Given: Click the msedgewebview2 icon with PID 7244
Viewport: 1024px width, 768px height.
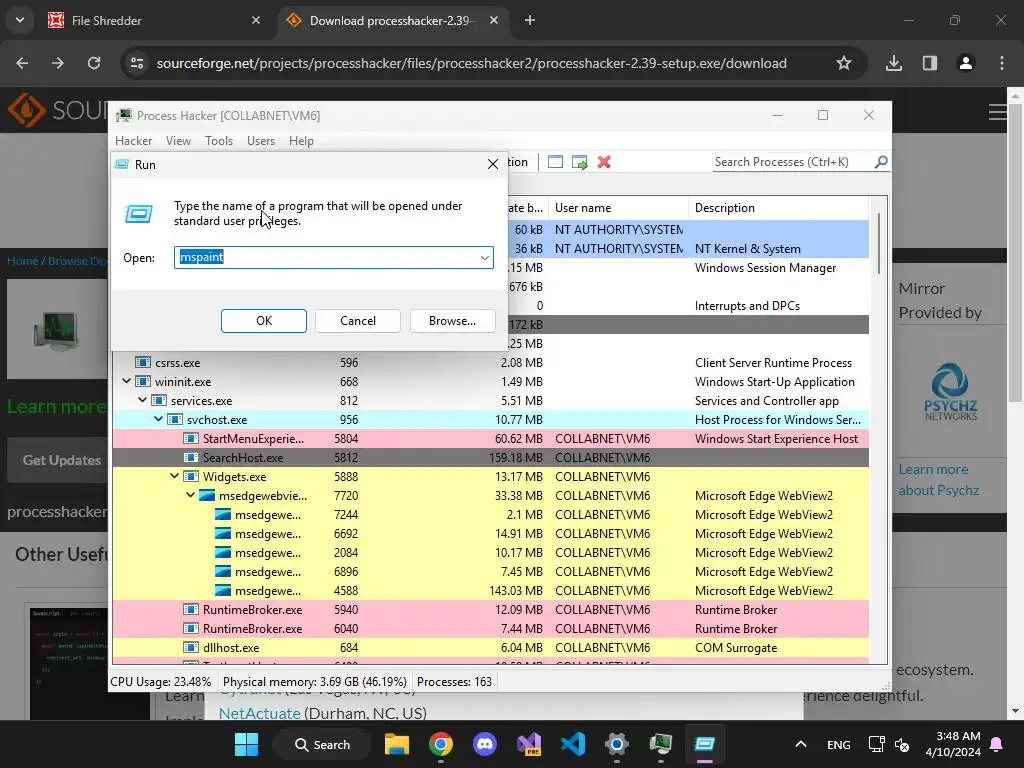Looking at the screenshot, I should 223,515.
